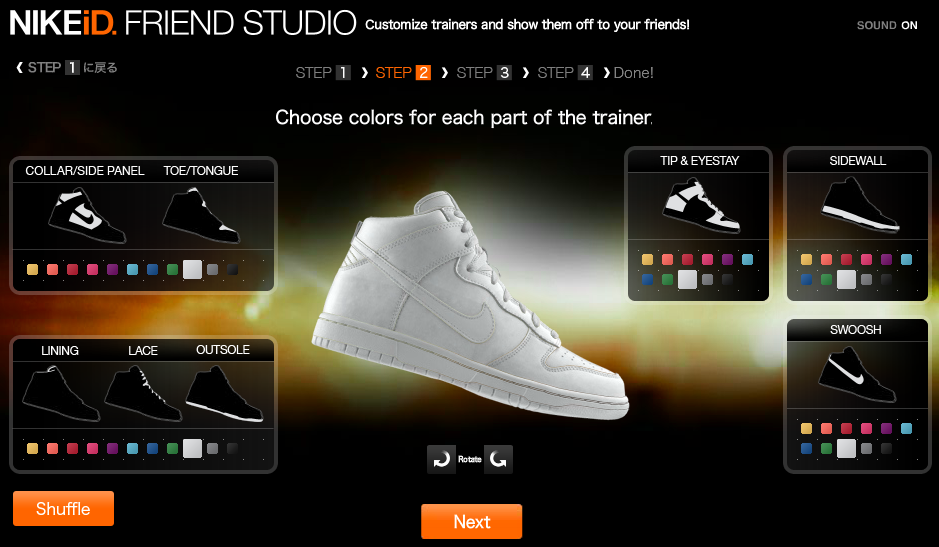
Task: Choose green swatch in Swoosh palette
Action: pyautogui.click(x=826, y=448)
